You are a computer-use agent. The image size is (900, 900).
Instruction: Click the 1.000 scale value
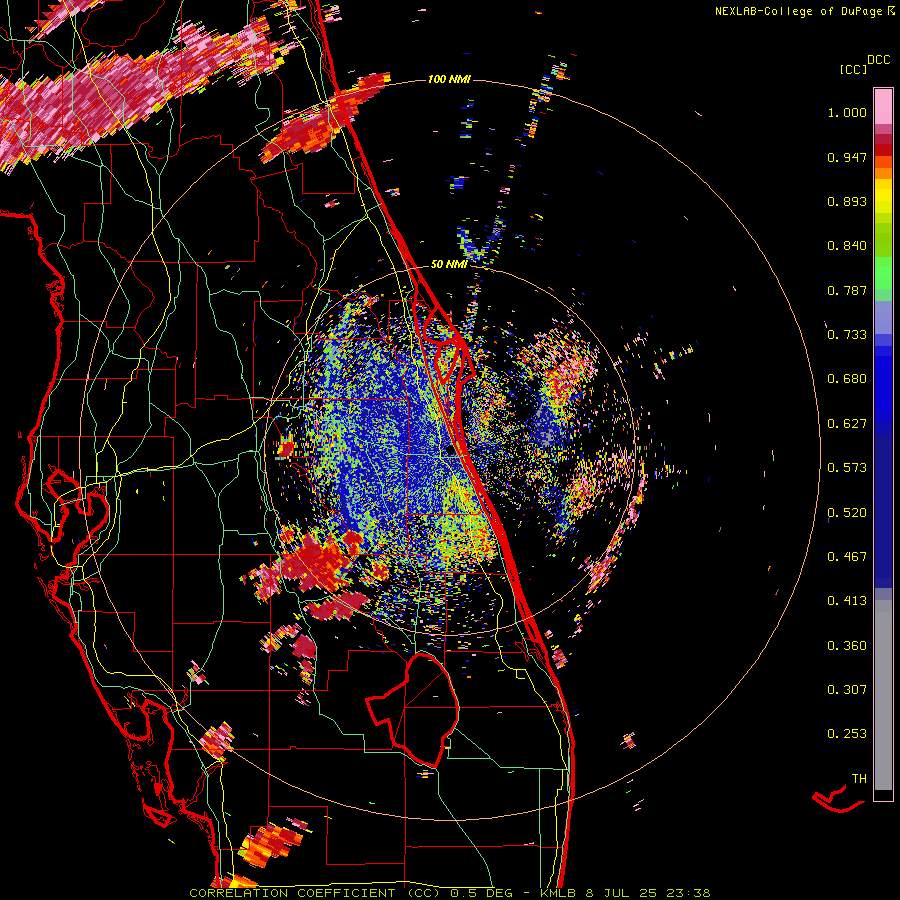[x=847, y=112]
